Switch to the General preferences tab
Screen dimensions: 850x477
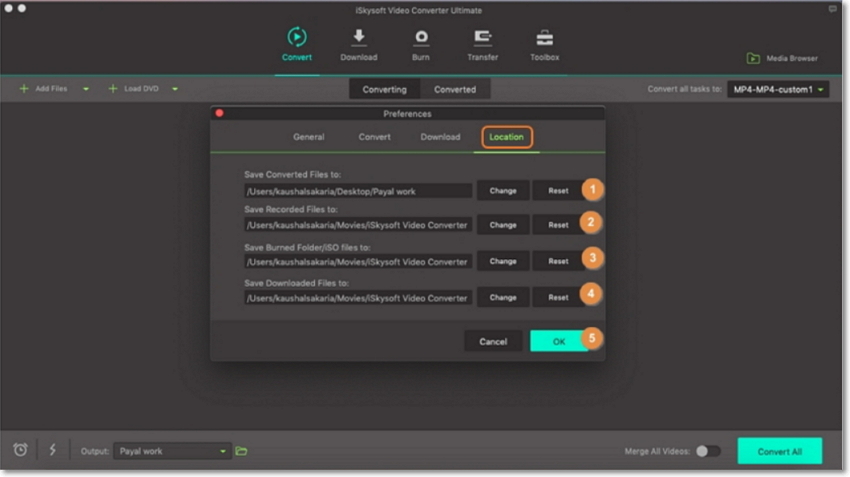(x=308, y=137)
